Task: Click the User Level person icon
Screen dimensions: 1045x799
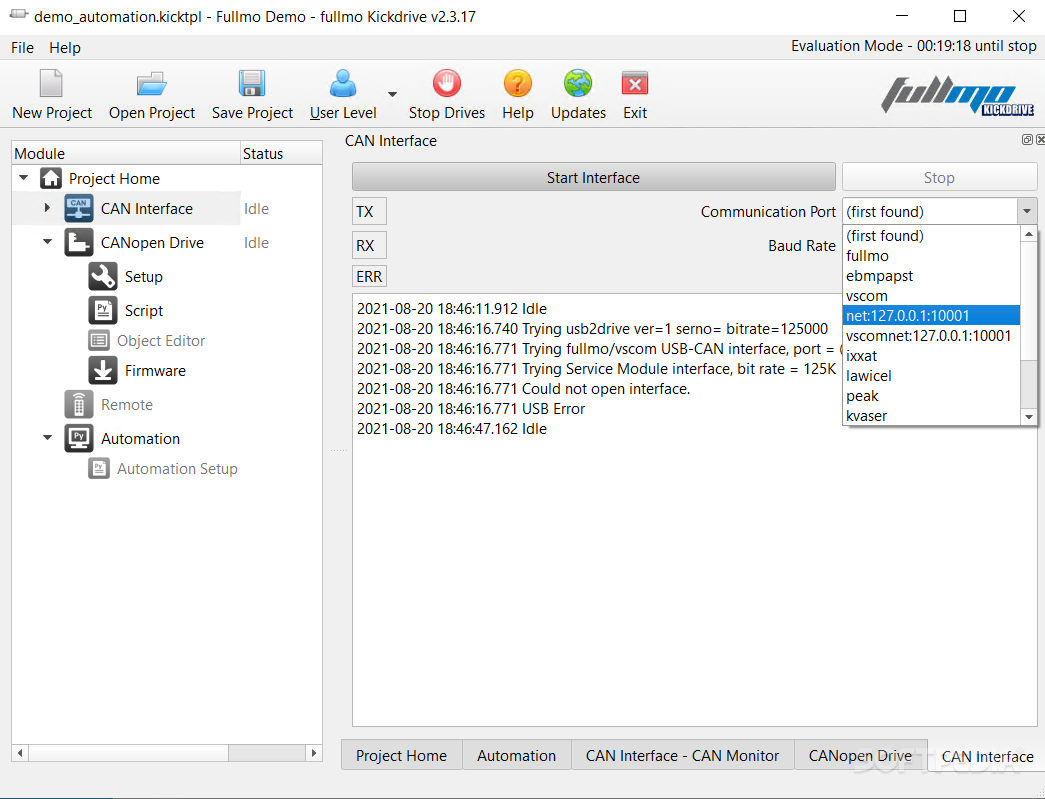Action: 343,84
